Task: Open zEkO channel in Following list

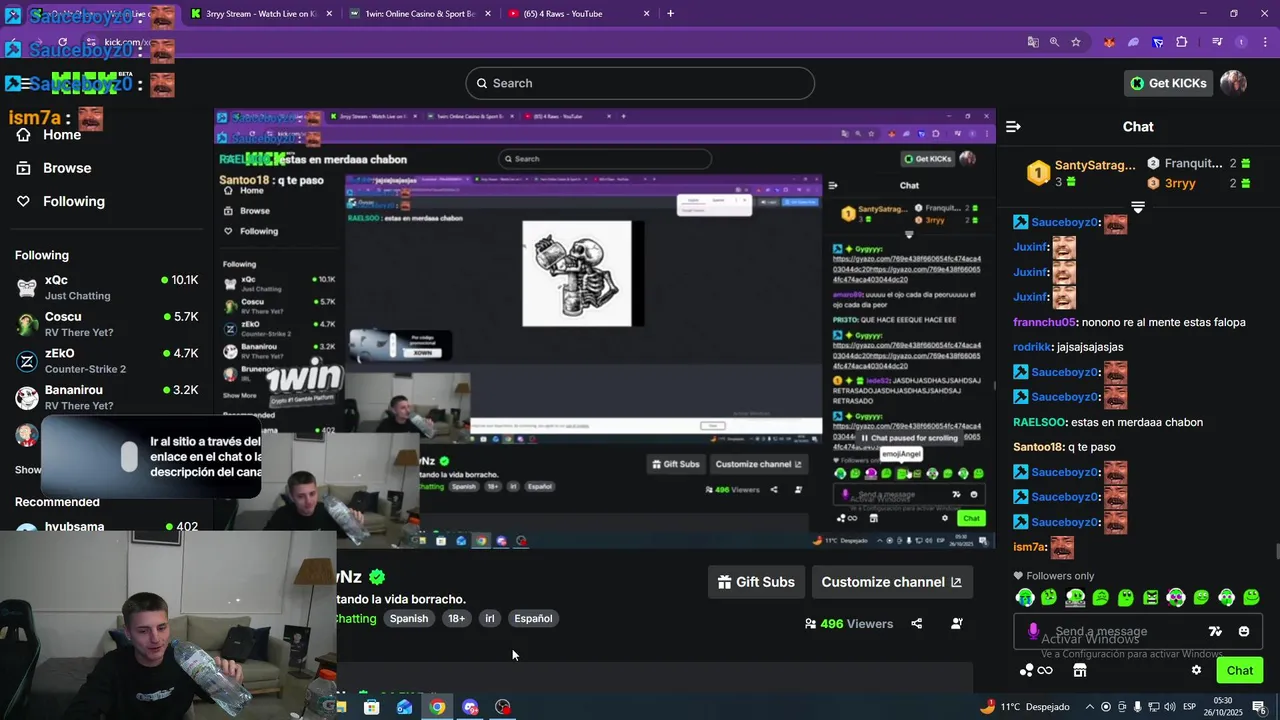Action: [107, 361]
